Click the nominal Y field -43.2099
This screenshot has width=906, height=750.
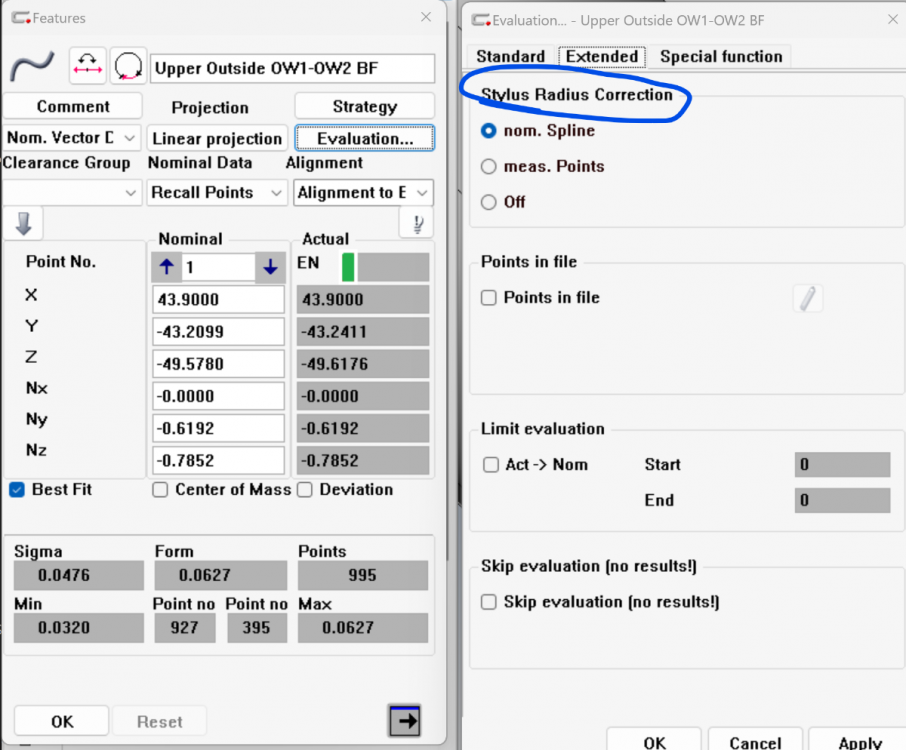click(218, 332)
